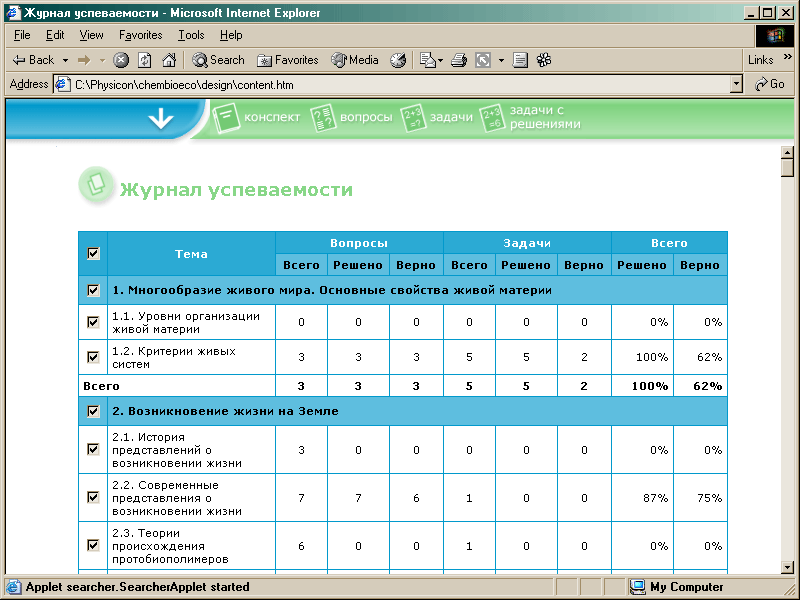This screenshot has height=600, width=800.
Task: Open the Tools menu
Action: (x=191, y=35)
